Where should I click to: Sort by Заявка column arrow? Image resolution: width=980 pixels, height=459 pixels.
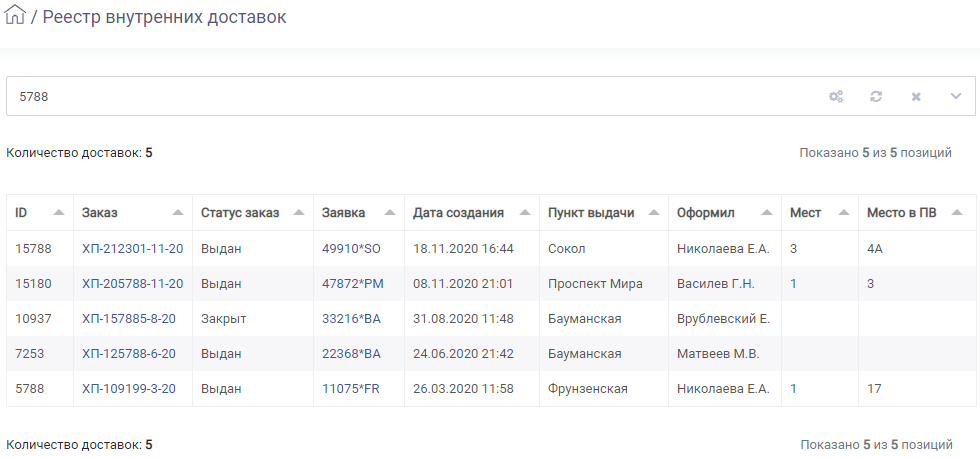coord(390,213)
